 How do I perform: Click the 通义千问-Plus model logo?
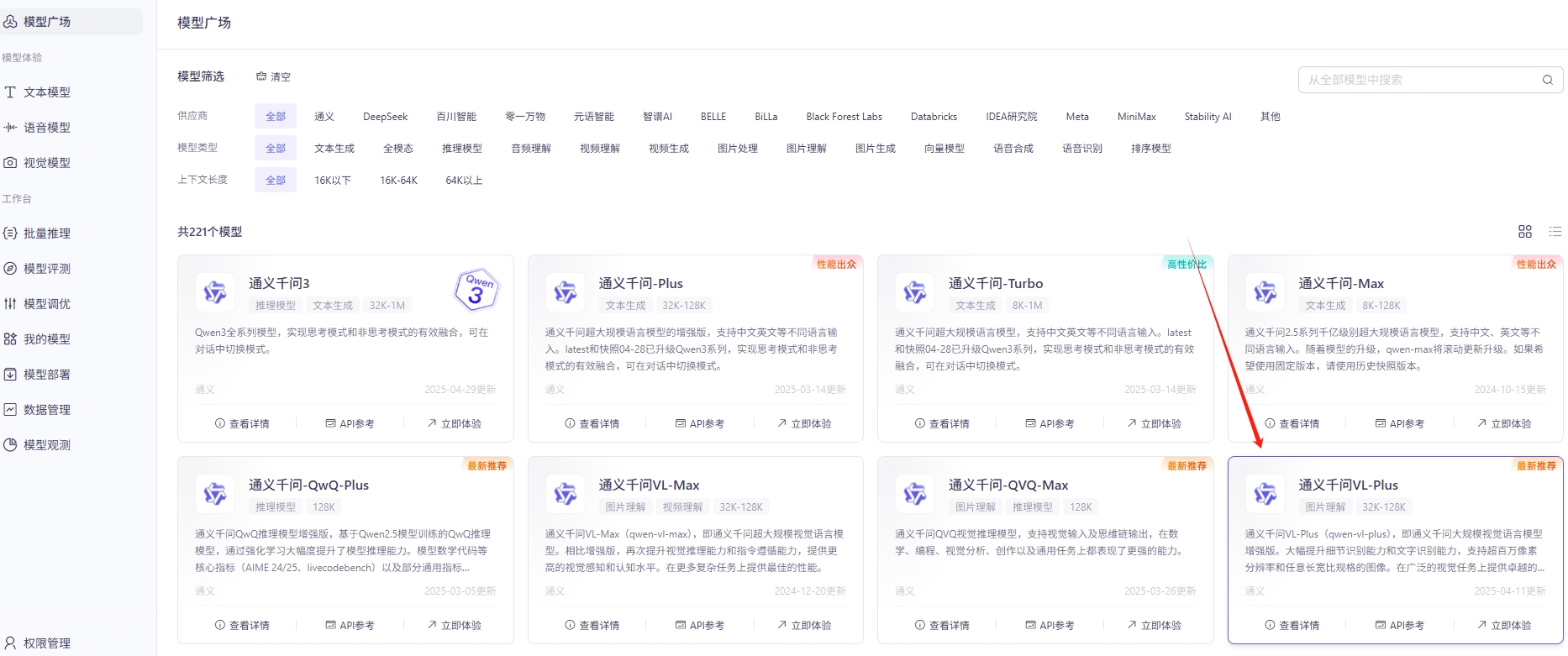point(566,292)
